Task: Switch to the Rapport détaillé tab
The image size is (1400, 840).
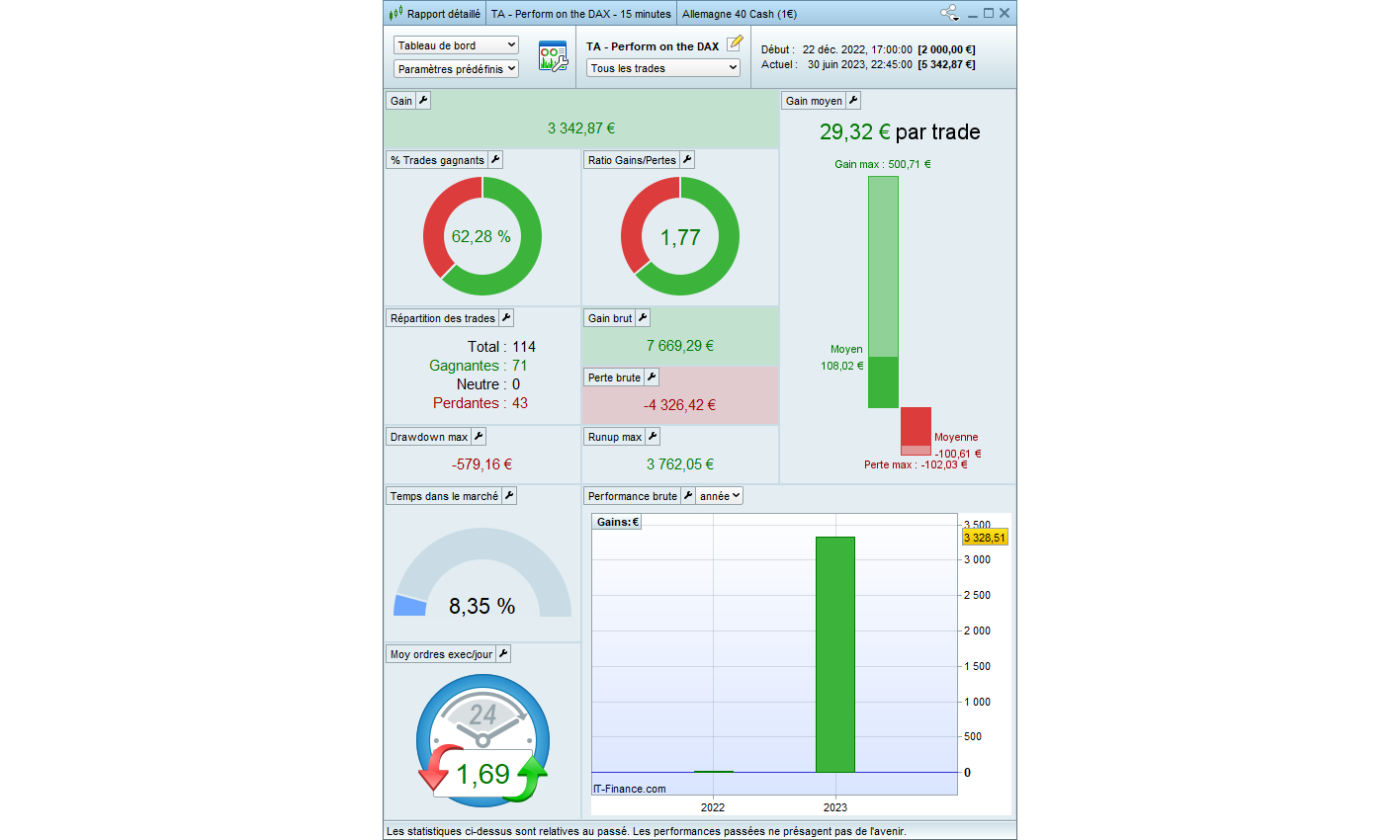Action: [435, 14]
